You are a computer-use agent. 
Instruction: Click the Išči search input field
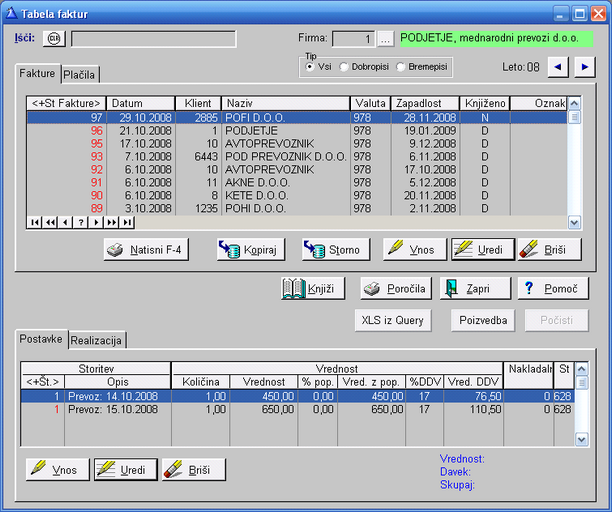tap(154, 39)
